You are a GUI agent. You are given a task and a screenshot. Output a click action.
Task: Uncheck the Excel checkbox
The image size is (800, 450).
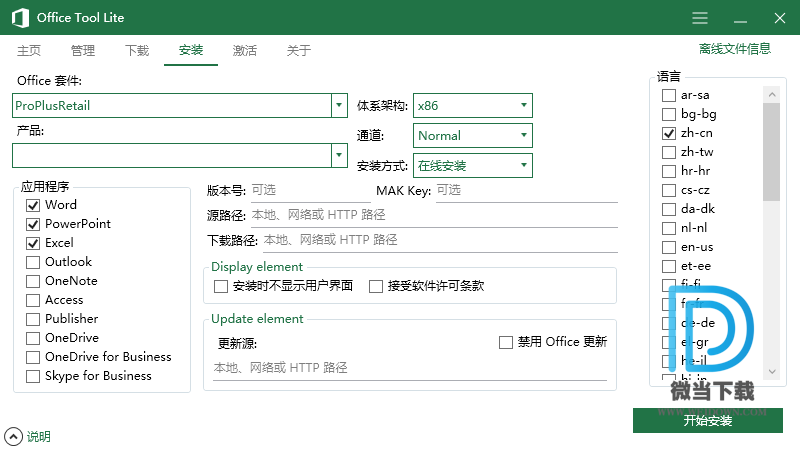[33, 243]
